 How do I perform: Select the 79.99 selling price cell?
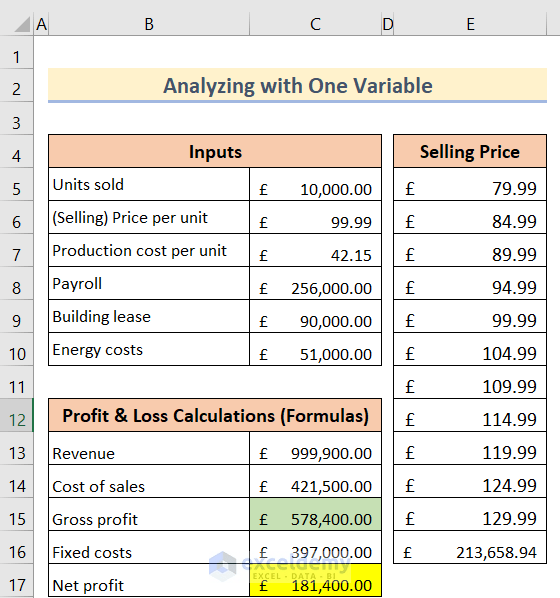click(x=470, y=184)
